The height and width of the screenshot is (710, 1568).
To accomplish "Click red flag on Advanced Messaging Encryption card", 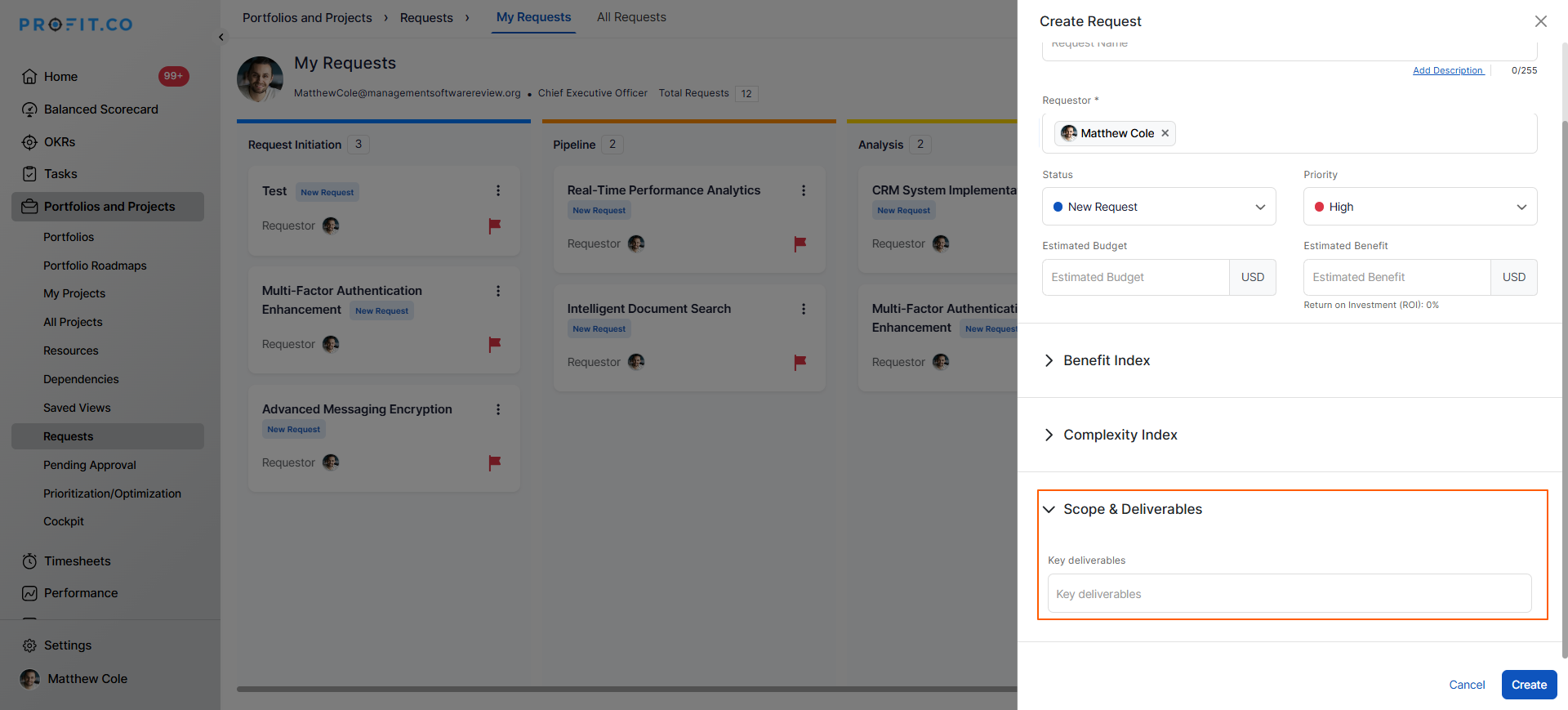I will 495,462.
